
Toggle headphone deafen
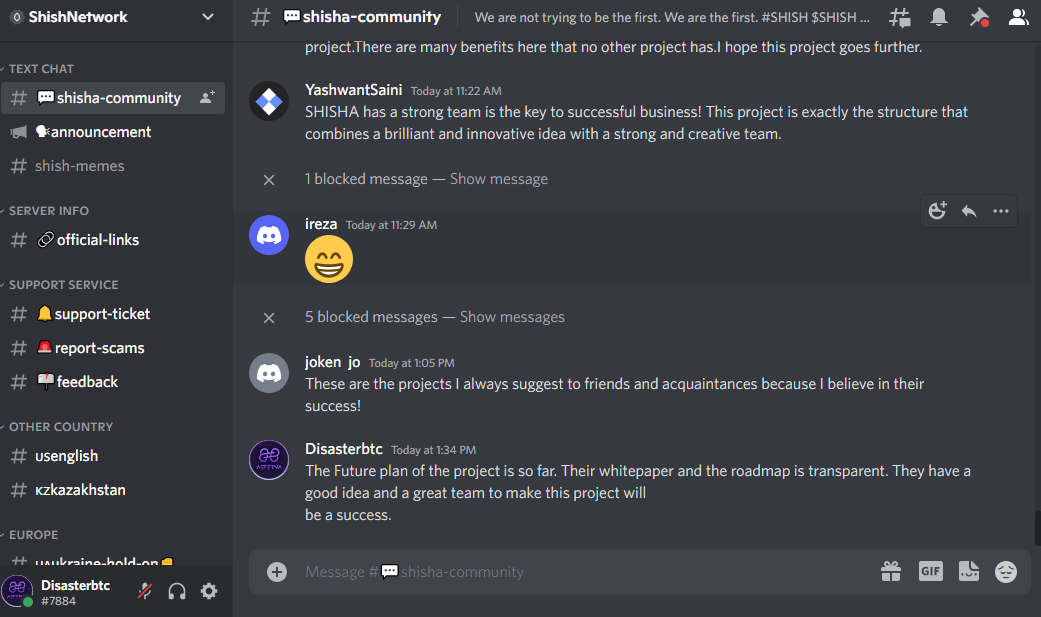tap(177, 590)
